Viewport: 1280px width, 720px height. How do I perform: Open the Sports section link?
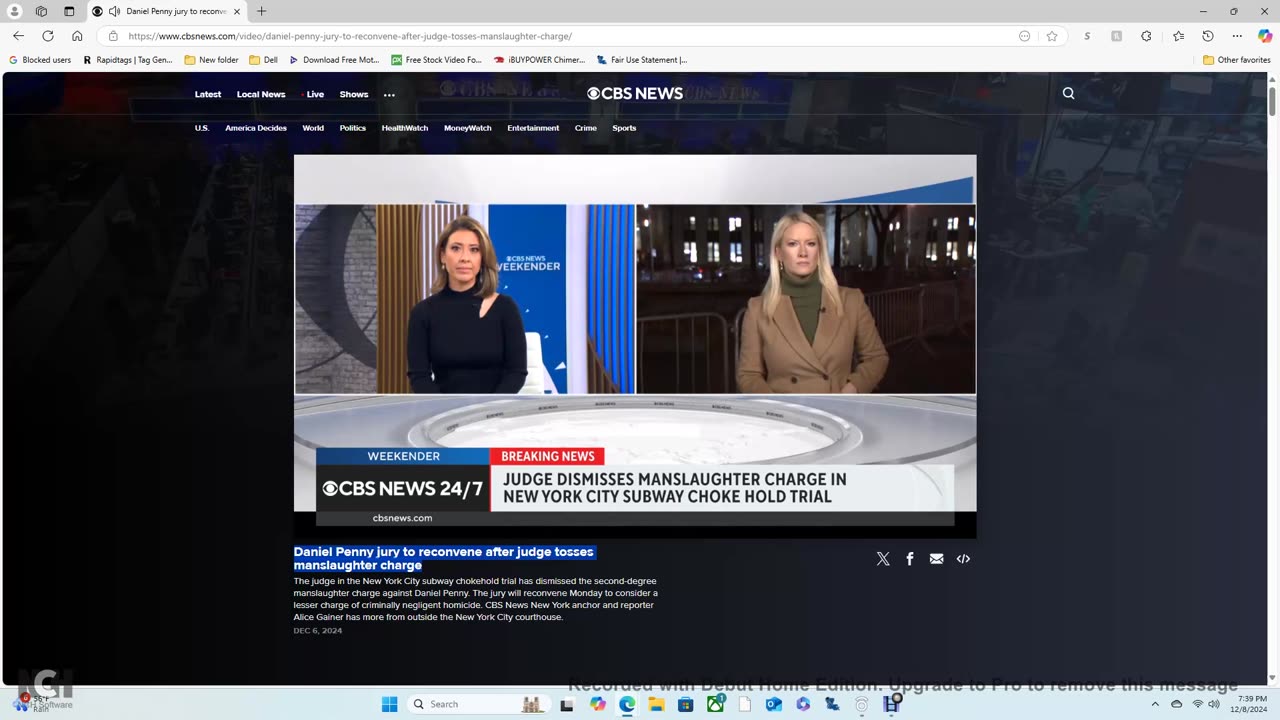coord(624,128)
